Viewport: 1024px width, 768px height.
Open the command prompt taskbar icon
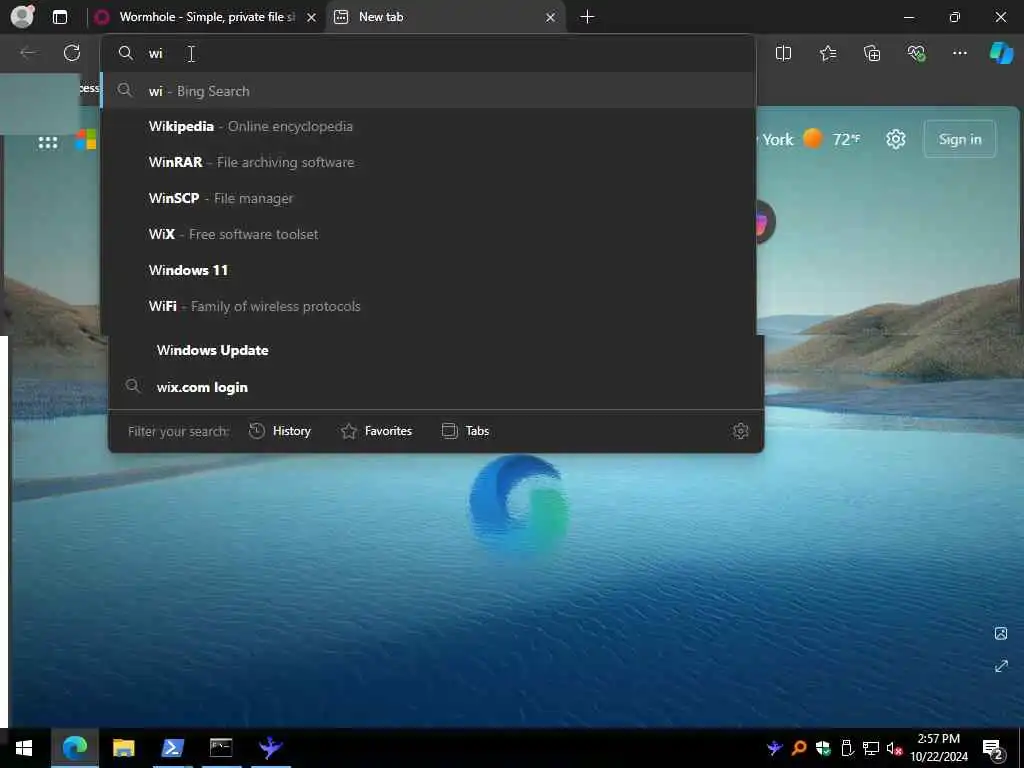tap(221, 748)
